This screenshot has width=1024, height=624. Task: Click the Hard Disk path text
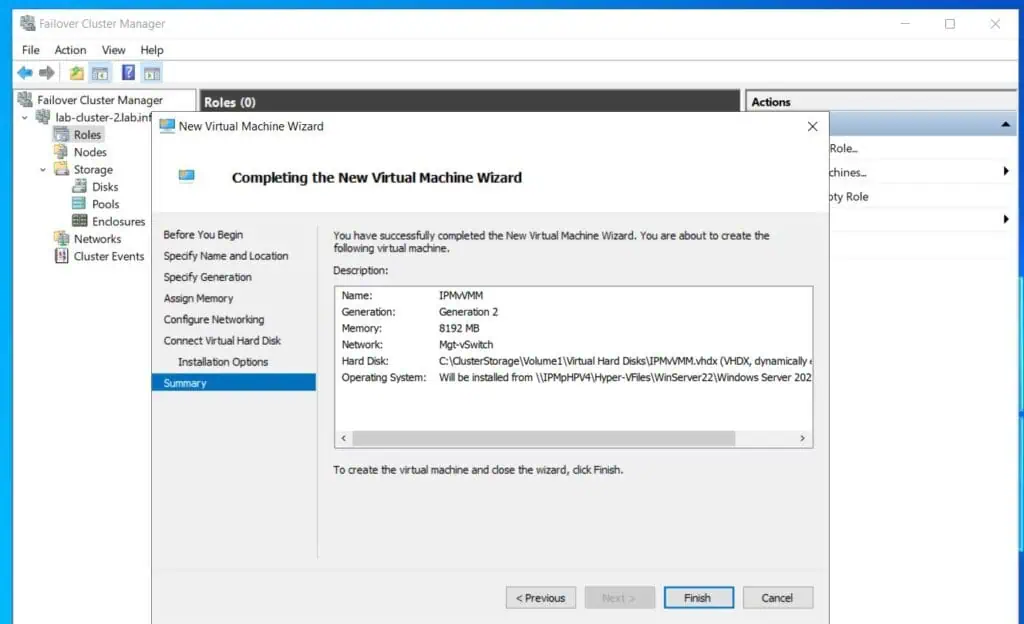coord(625,361)
